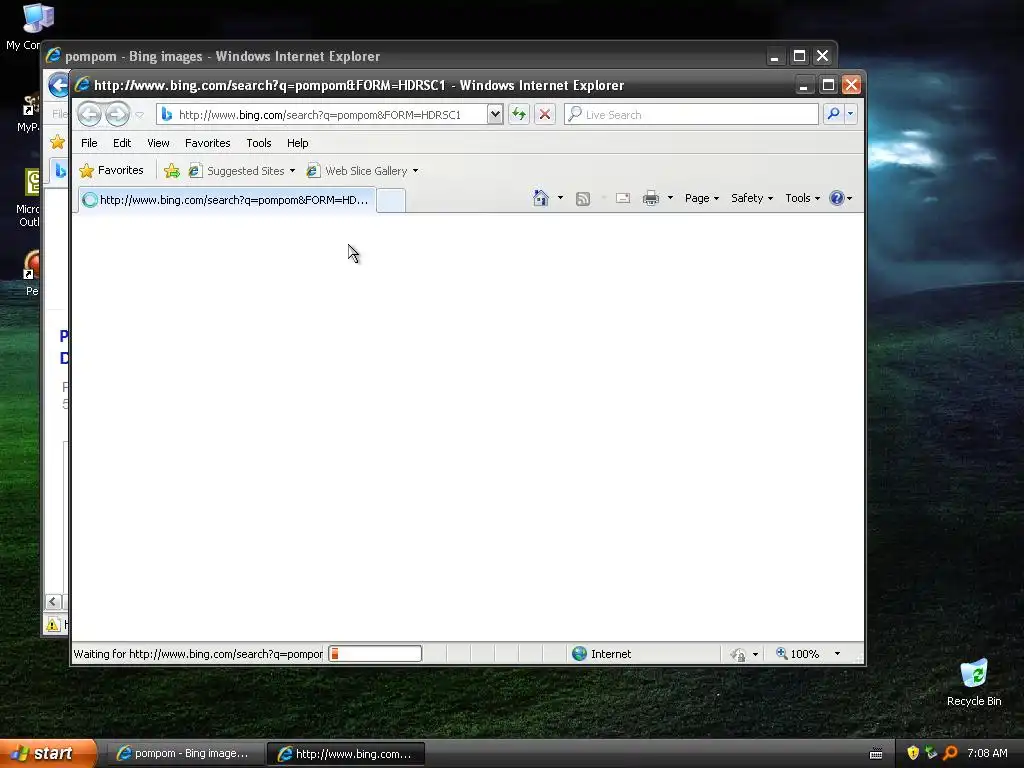
Task: Click the security shield tray icon
Action: pos(913,753)
